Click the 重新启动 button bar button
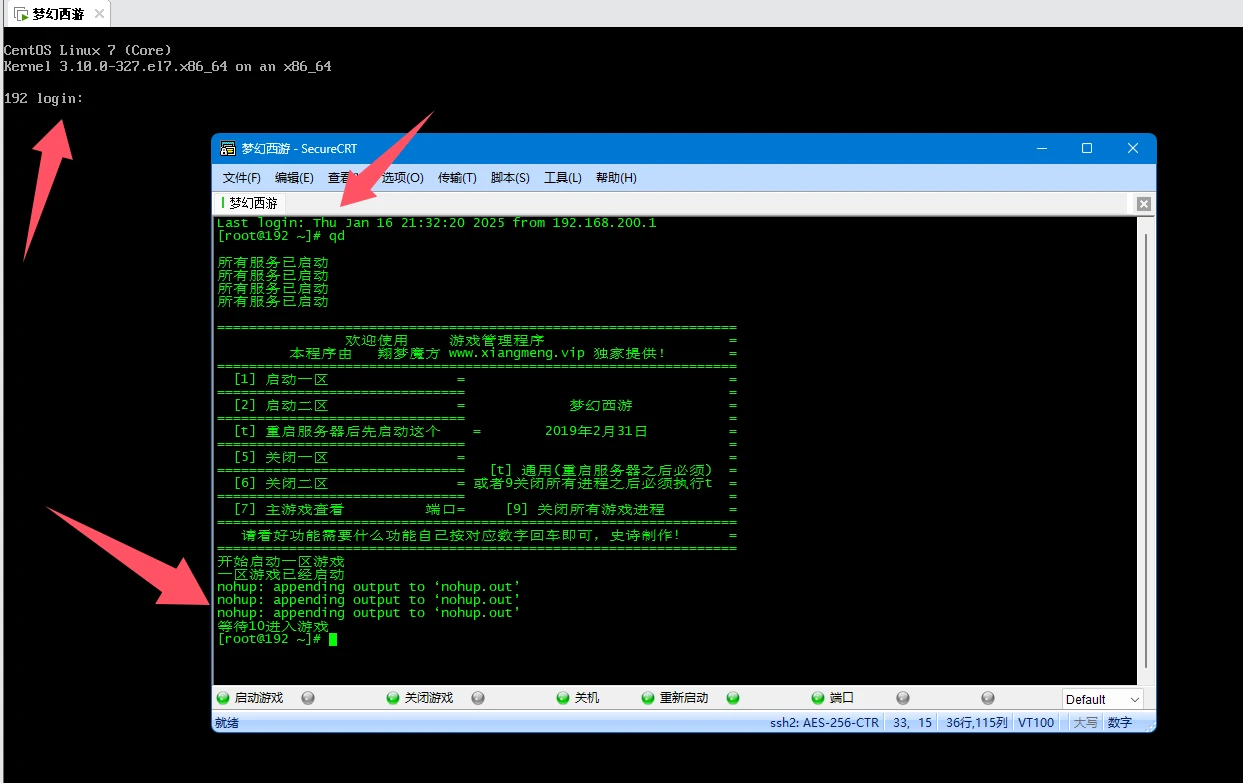 675,698
